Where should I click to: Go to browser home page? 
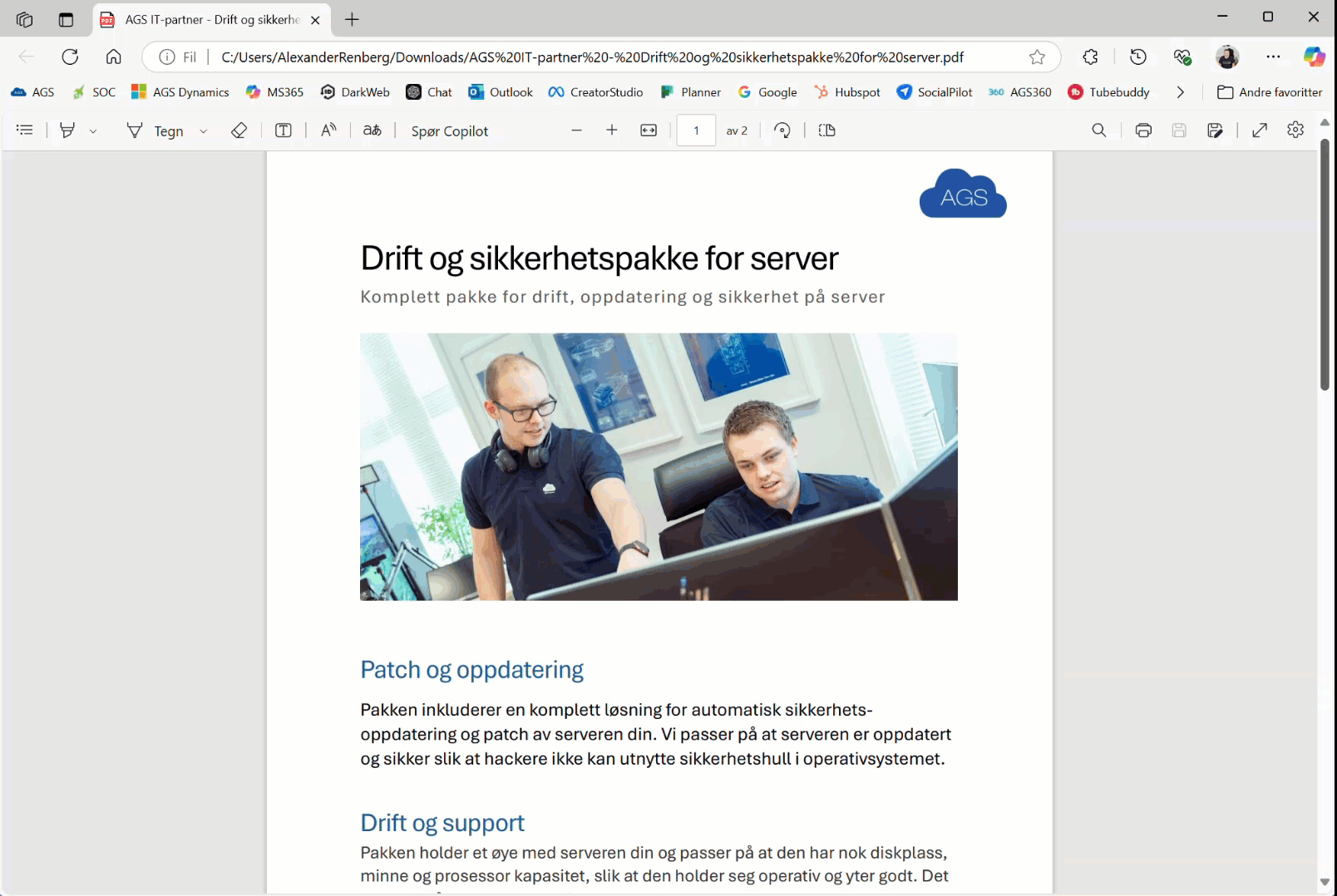(x=114, y=57)
